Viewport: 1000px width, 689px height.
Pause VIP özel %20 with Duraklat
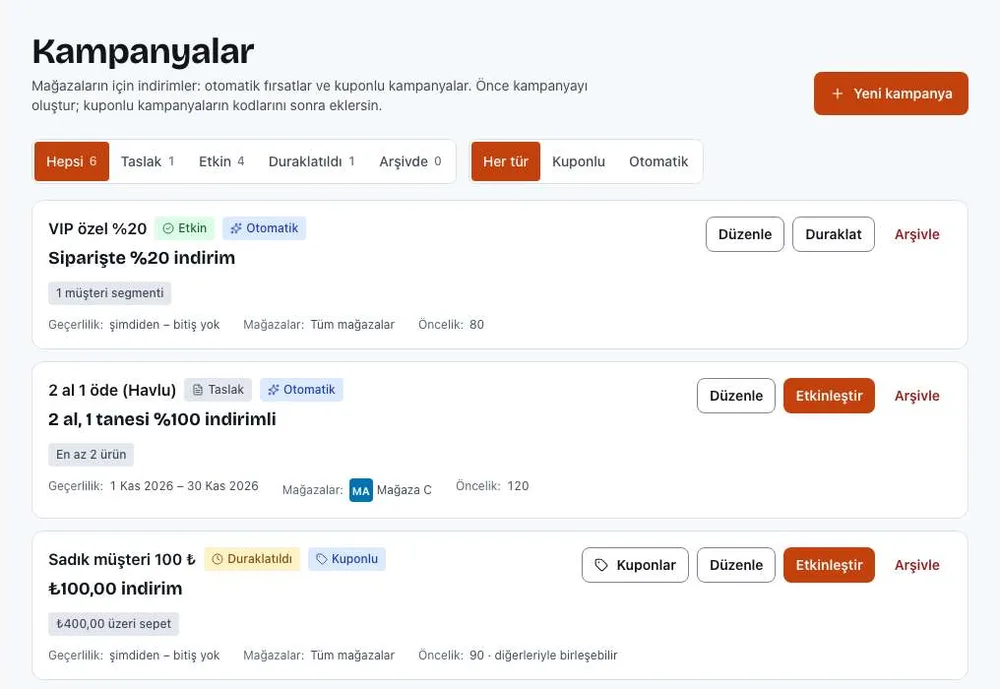click(833, 234)
